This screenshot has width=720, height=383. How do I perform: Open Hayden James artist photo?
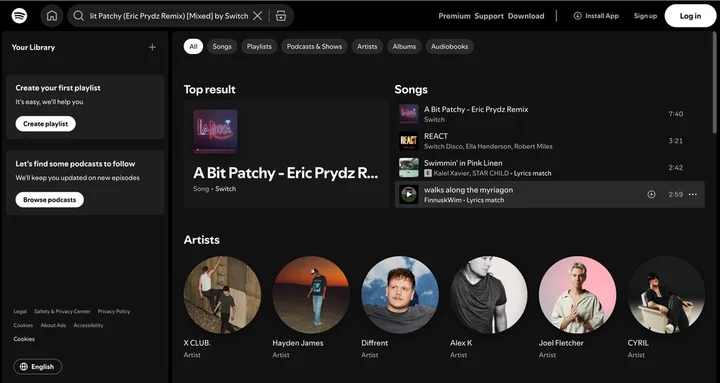(311, 295)
